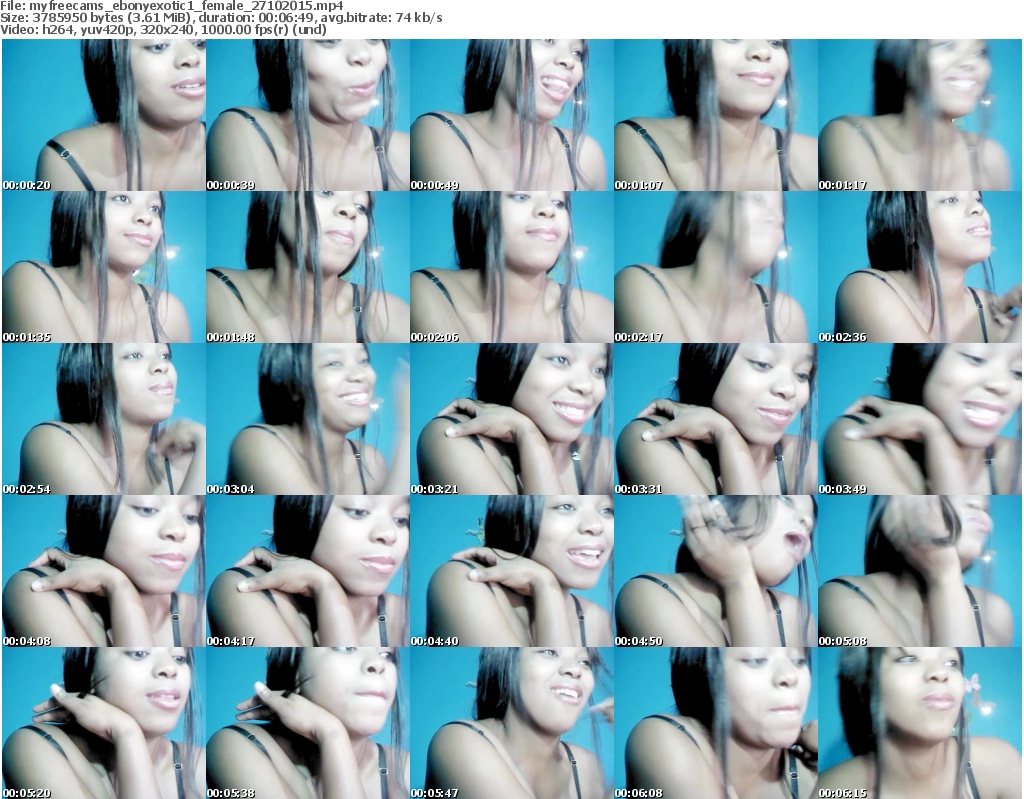
Task: Select the thumbnail timestamped 00:02:17
Action: (715, 267)
